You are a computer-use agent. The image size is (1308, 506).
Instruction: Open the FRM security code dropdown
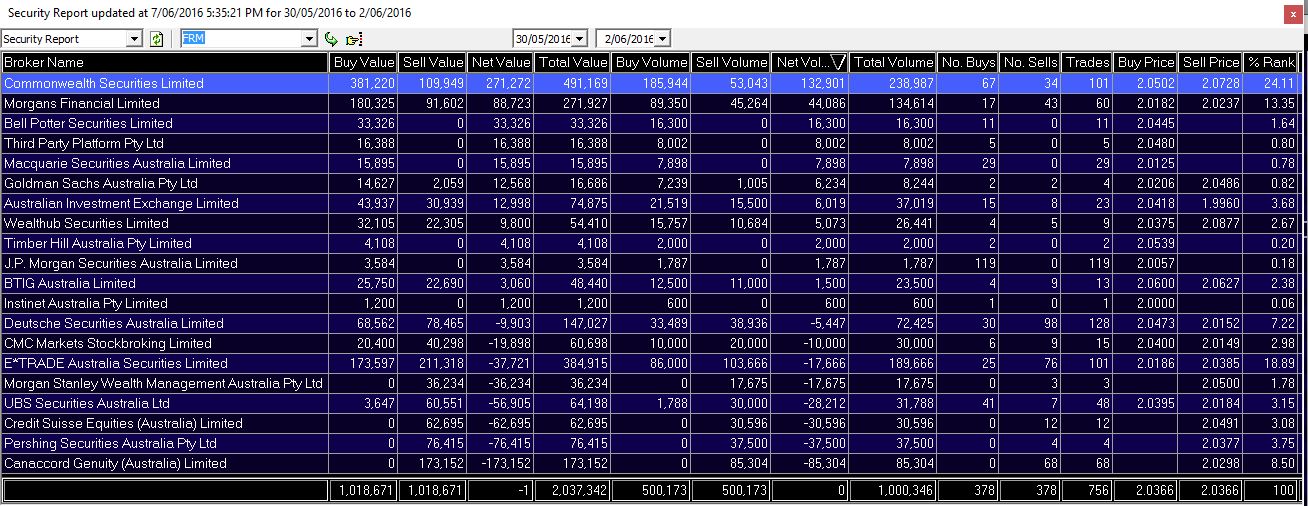click(309, 39)
